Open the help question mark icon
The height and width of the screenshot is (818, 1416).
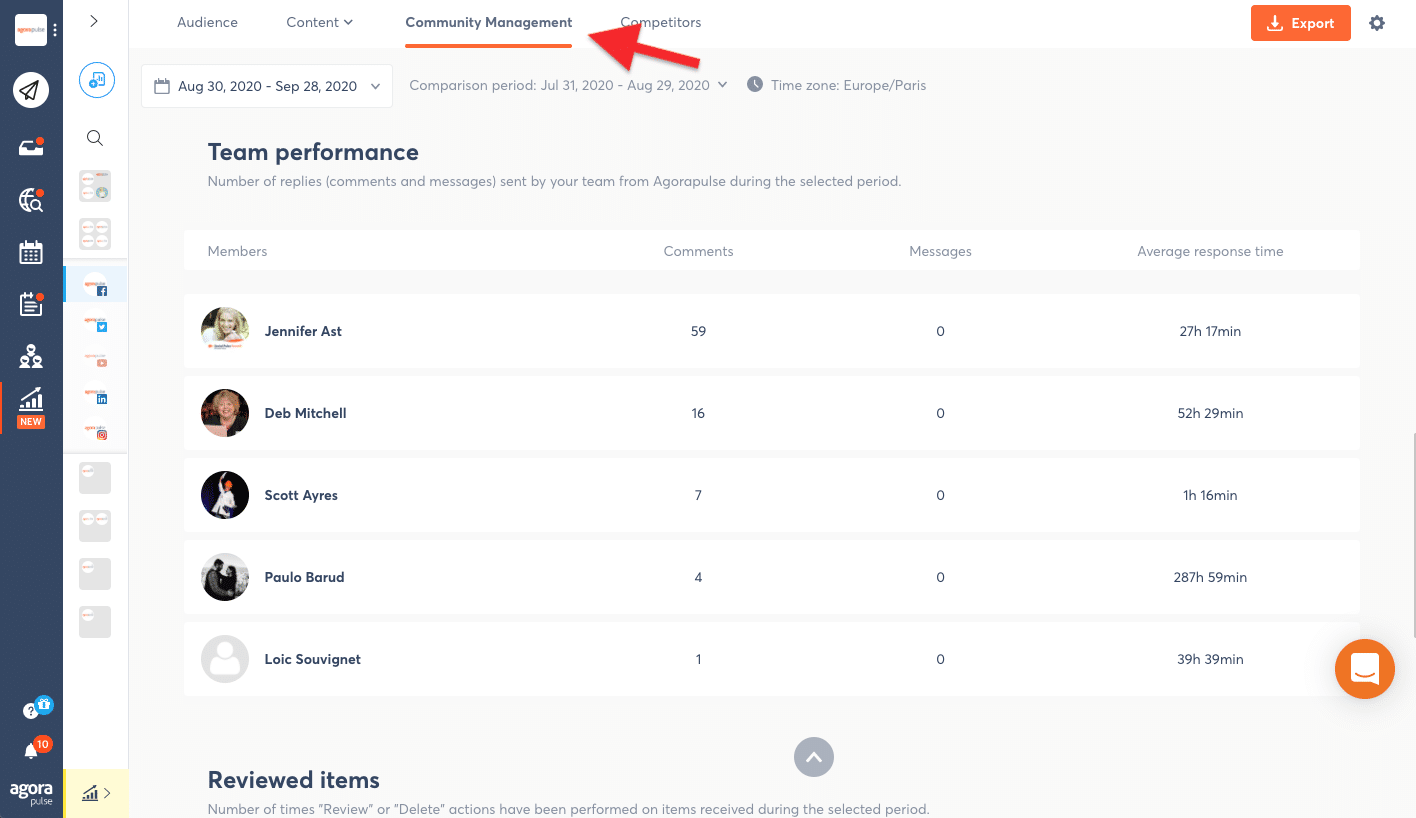31,711
